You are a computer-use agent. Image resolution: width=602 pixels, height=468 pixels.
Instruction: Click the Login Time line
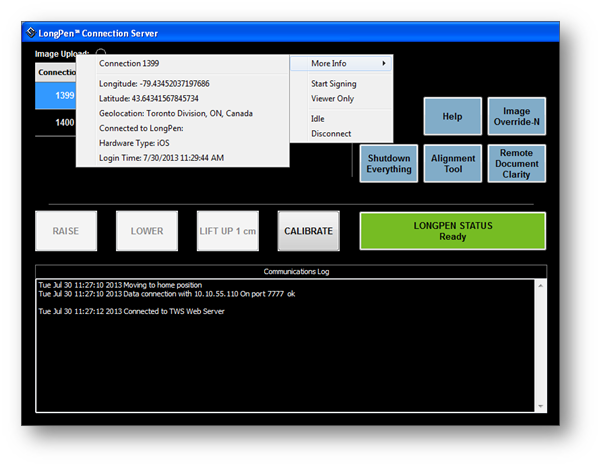click(x=161, y=158)
